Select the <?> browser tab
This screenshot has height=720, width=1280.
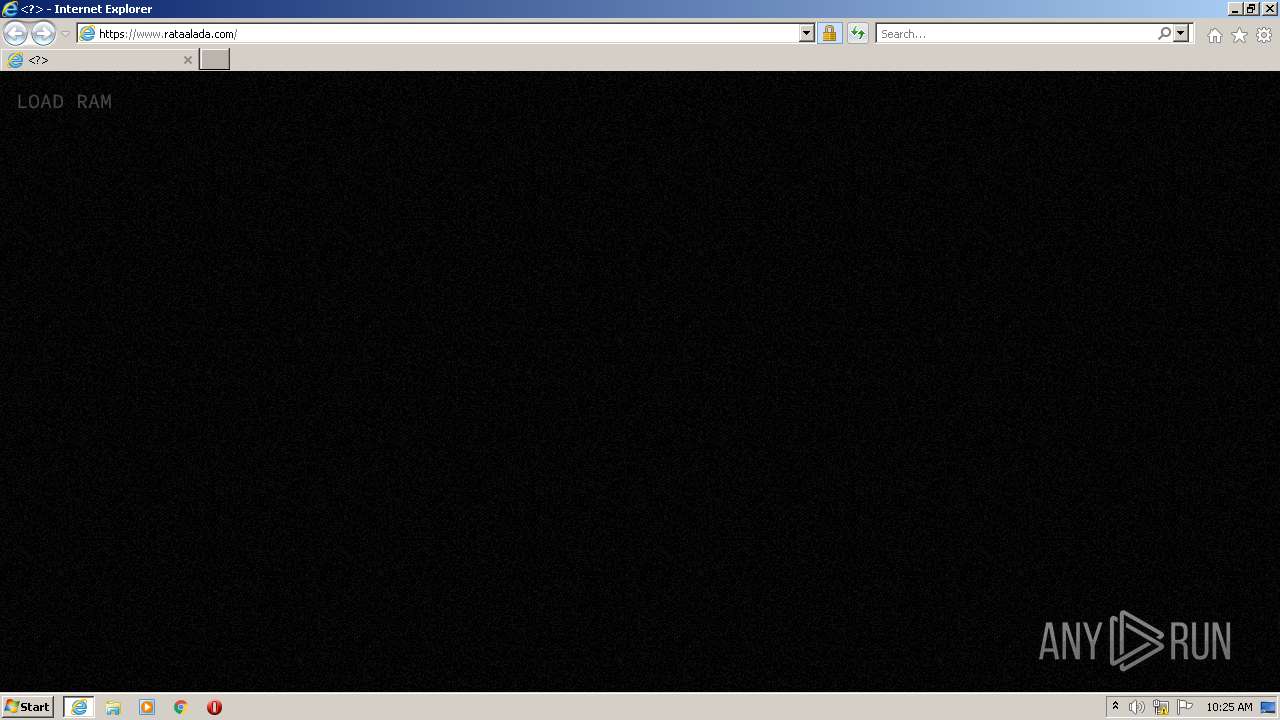click(x=99, y=60)
